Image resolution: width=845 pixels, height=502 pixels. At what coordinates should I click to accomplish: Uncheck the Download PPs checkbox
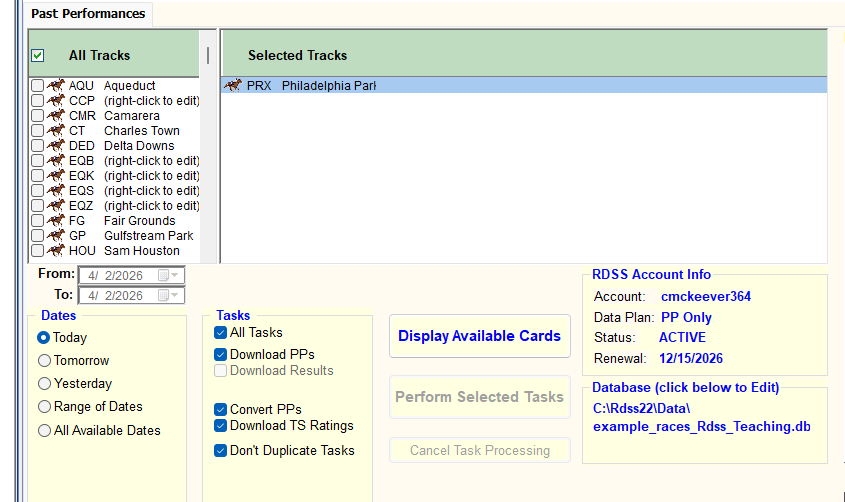(x=220, y=354)
